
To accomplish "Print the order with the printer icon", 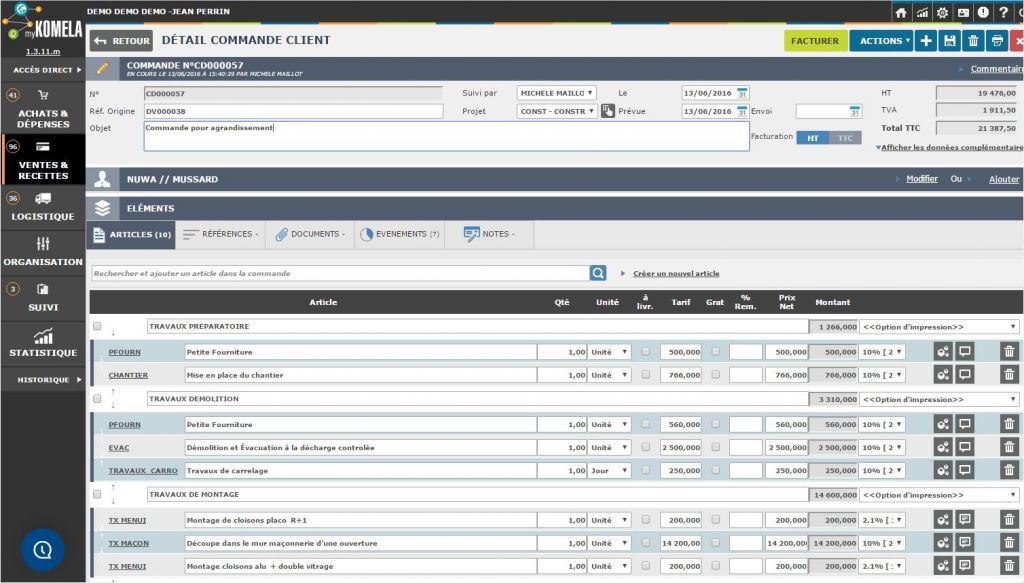I will click(996, 41).
